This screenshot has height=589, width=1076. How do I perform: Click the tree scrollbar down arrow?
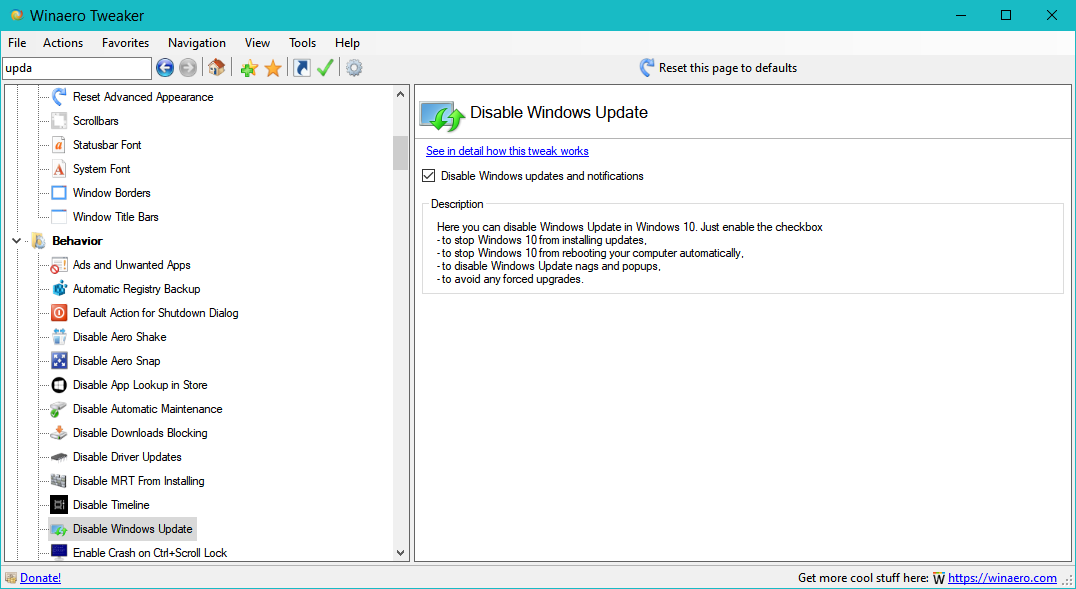coord(401,553)
